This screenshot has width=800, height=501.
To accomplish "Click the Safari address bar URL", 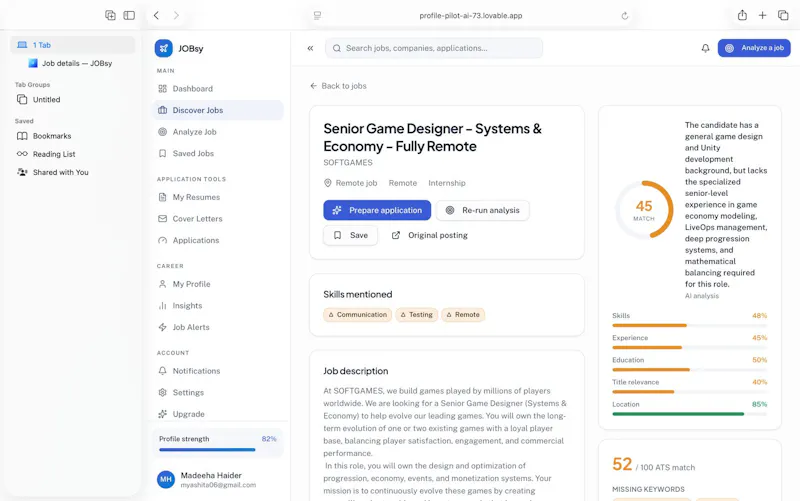I will (470, 16).
